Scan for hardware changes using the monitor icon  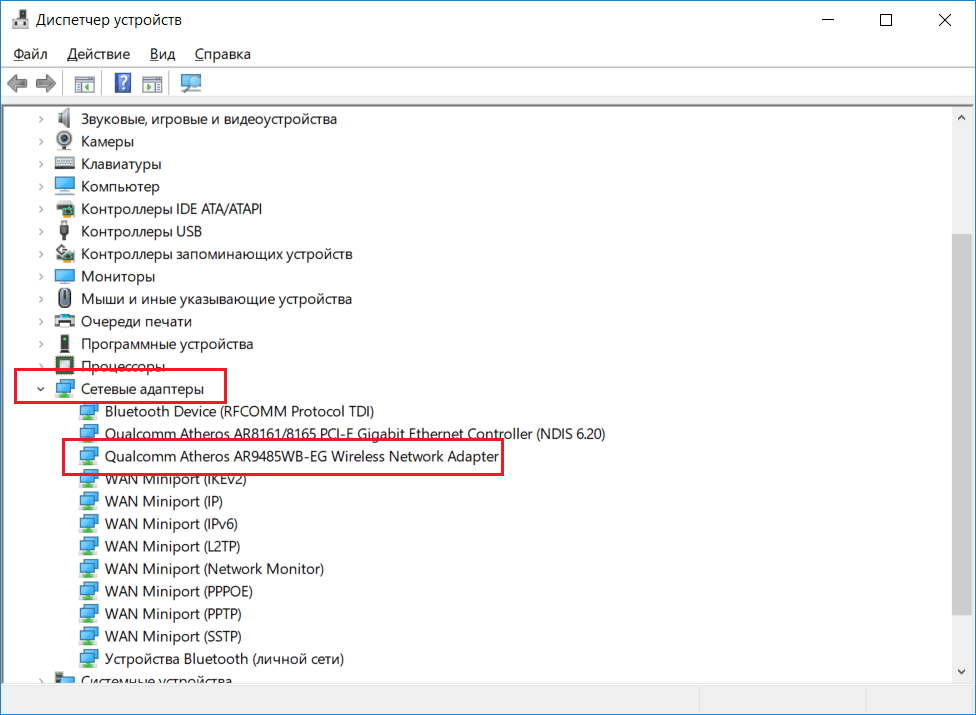coord(191,83)
